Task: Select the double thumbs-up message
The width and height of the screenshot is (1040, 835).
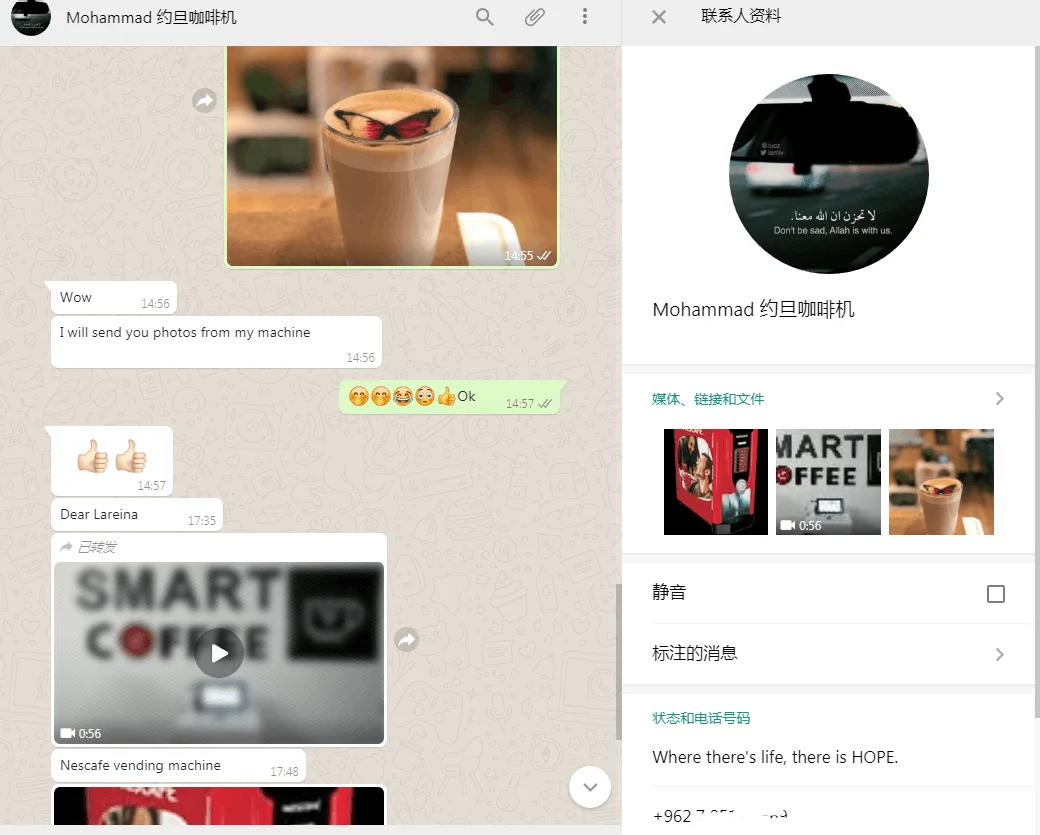Action: 112,462
